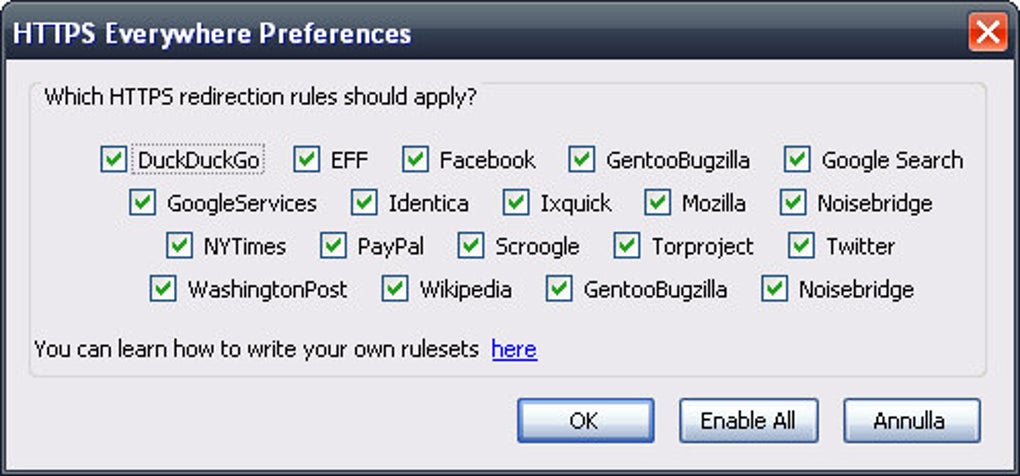The image size is (1020, 476).
Task: Uncheck the Scroogle checkbox
Action: pos(471,246)
